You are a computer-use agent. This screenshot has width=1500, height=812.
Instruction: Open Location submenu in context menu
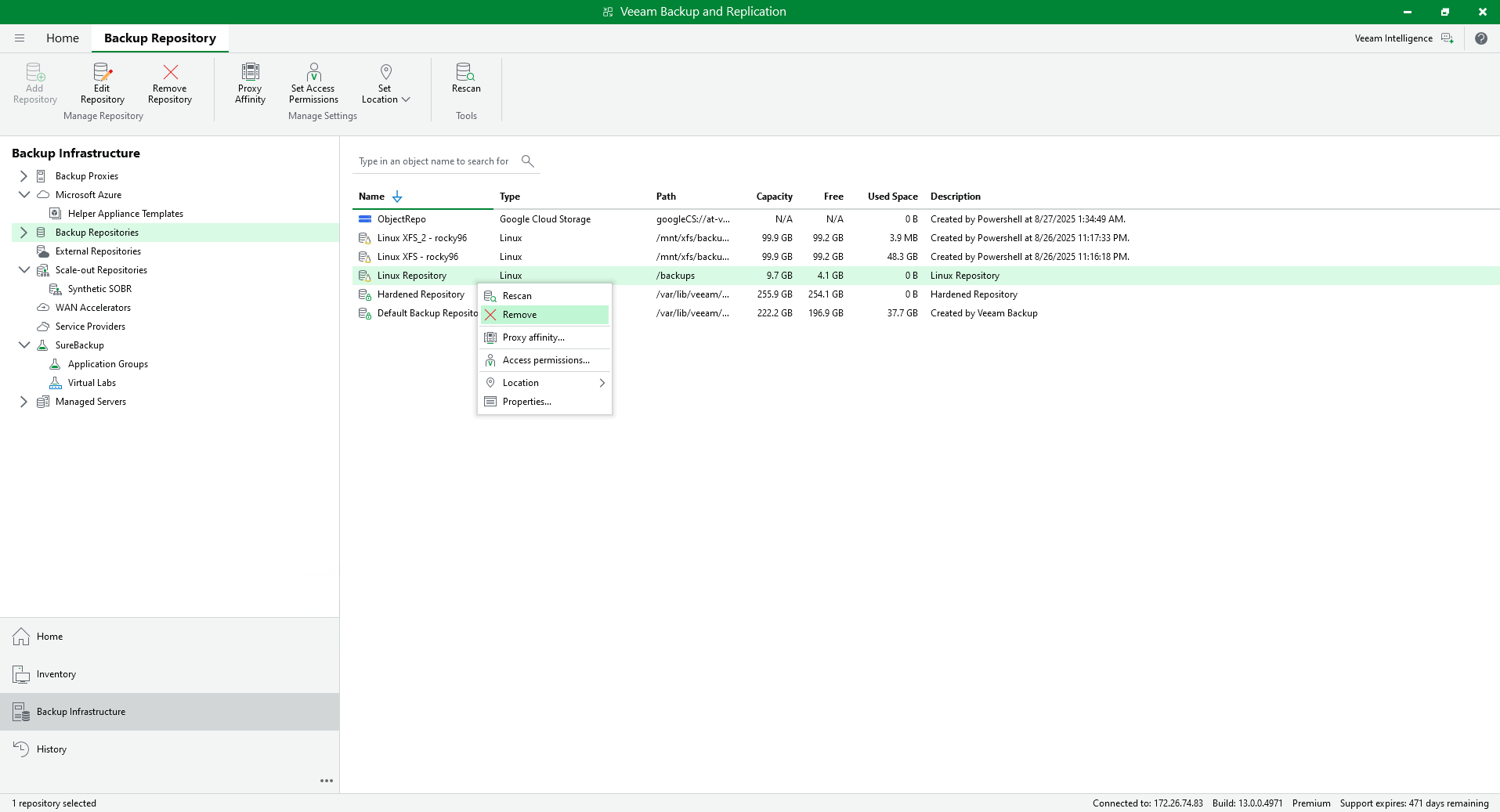(x=544, y=383)
